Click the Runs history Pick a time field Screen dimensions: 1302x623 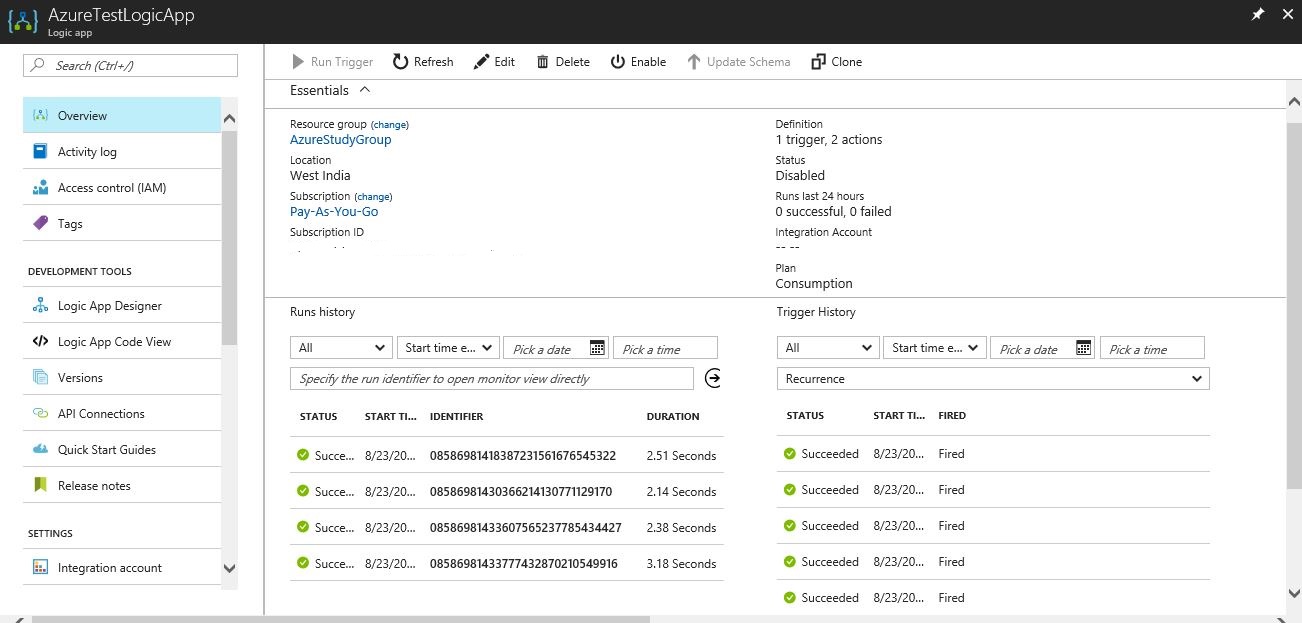coord(665,348)
